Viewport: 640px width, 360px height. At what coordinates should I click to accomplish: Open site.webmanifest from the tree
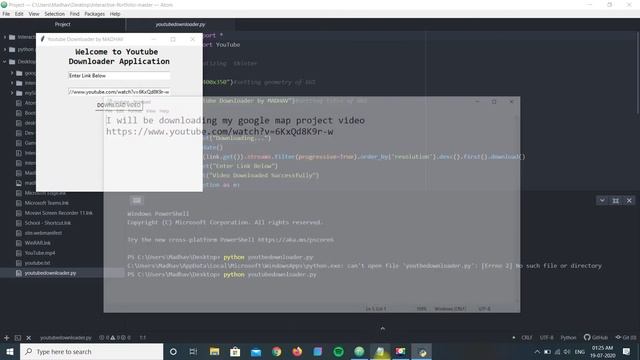point(43,233)
